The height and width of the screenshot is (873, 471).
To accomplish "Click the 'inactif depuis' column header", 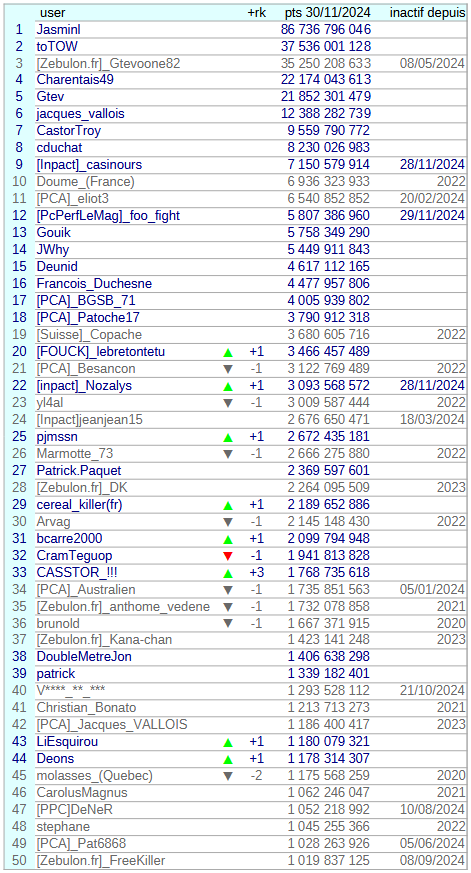I will pyautogui.click(x=428, y=13).
